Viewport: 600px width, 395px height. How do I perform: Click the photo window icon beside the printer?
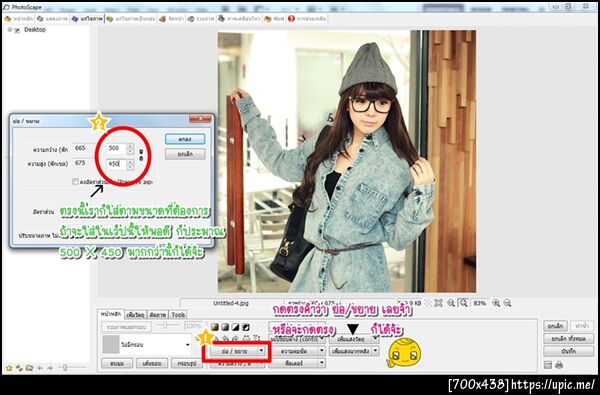[548, 365]
